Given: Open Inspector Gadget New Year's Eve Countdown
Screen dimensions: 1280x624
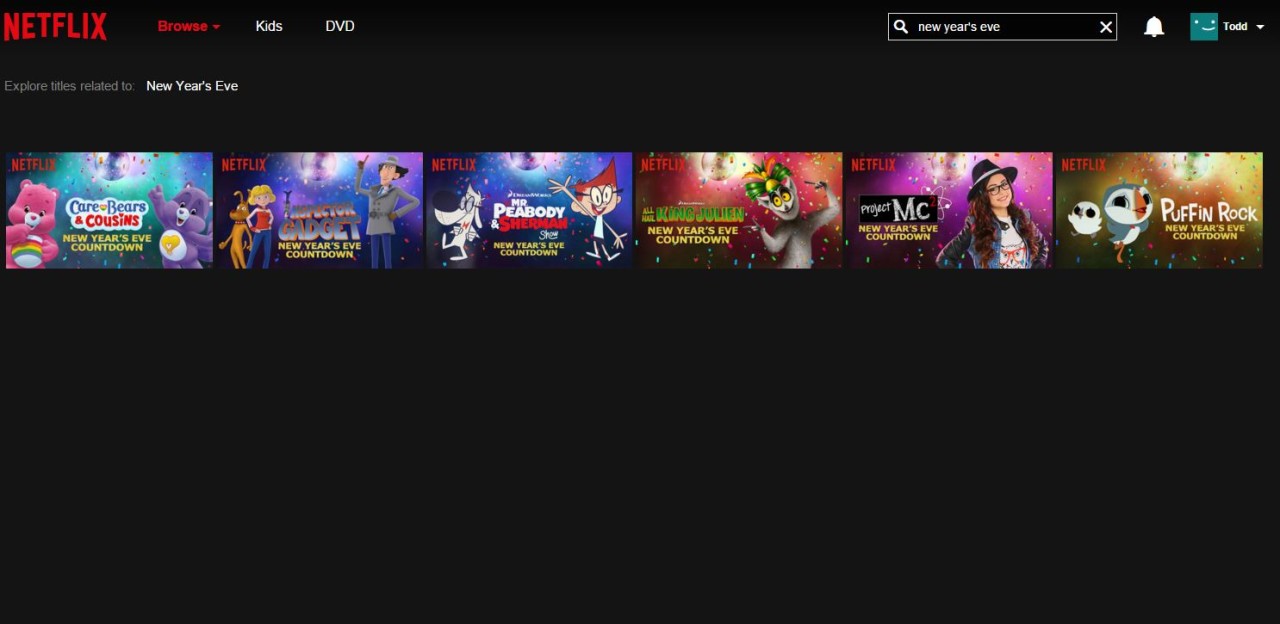Looking at the screenshot, I should tap(319, 210).
